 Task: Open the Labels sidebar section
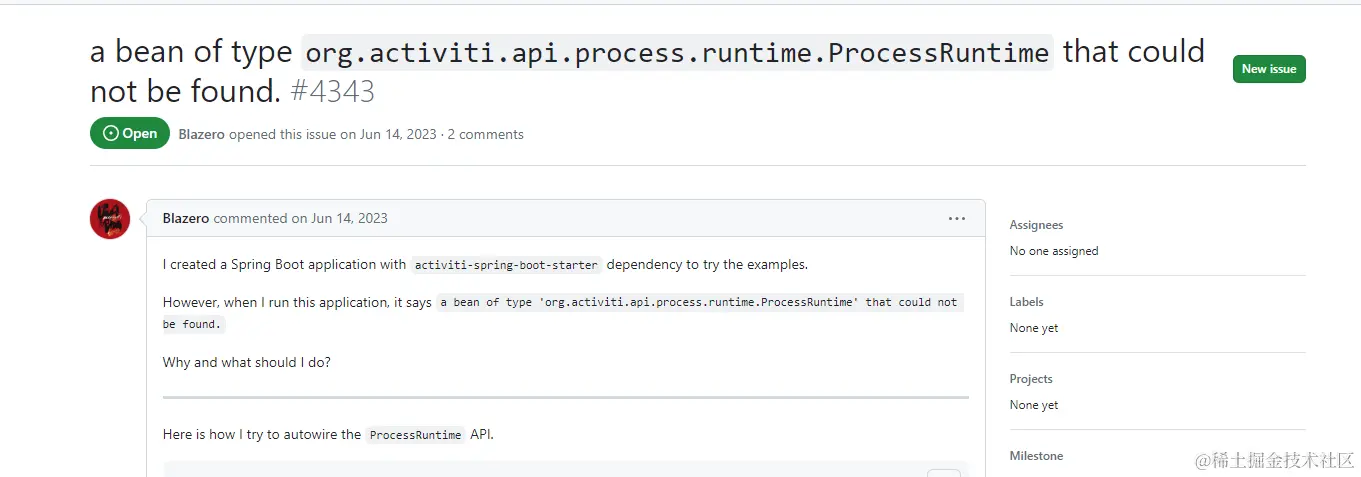click(1026, 302)
